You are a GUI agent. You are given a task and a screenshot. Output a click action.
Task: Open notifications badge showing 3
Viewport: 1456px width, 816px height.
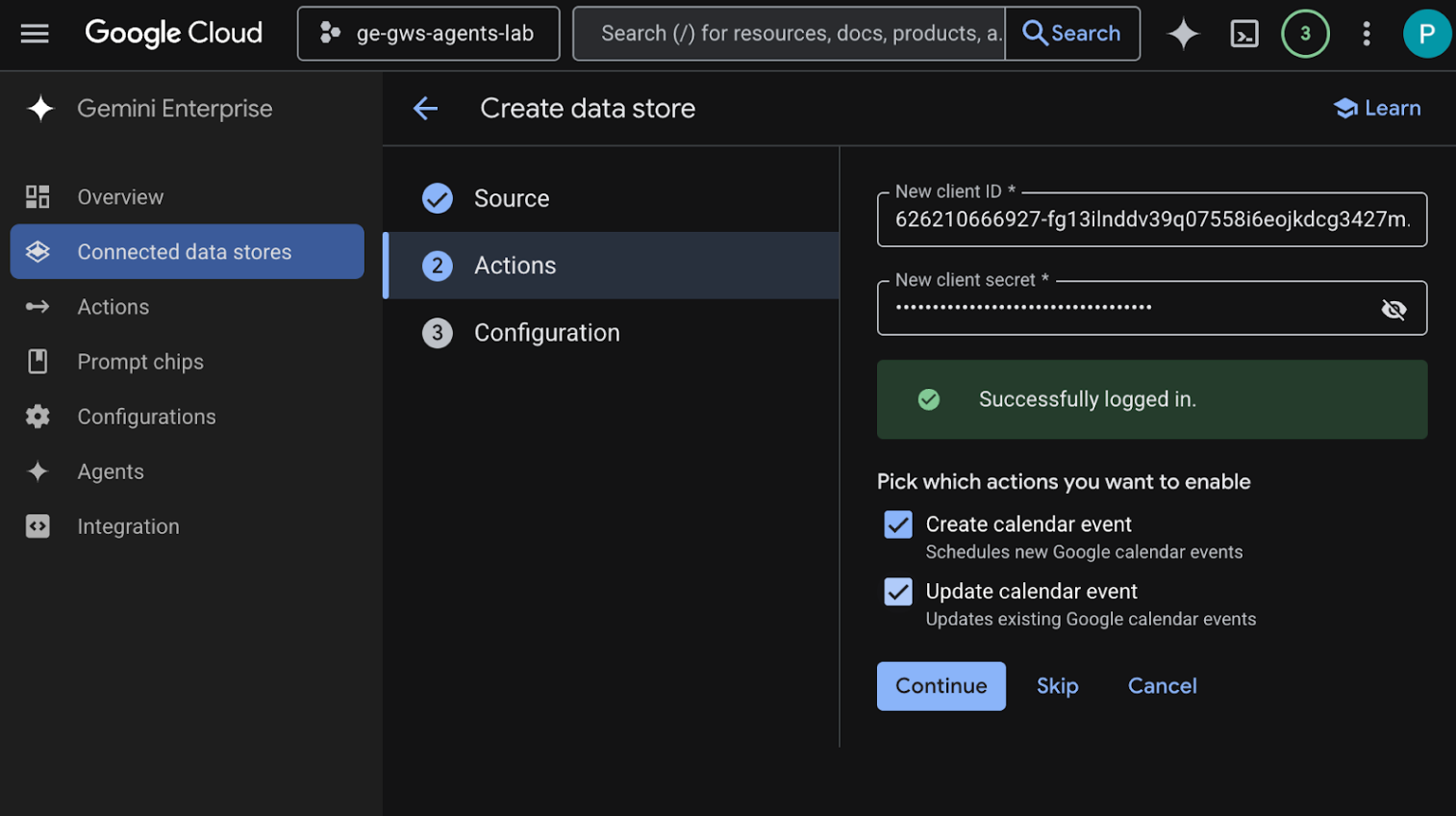click(1305, 34)
